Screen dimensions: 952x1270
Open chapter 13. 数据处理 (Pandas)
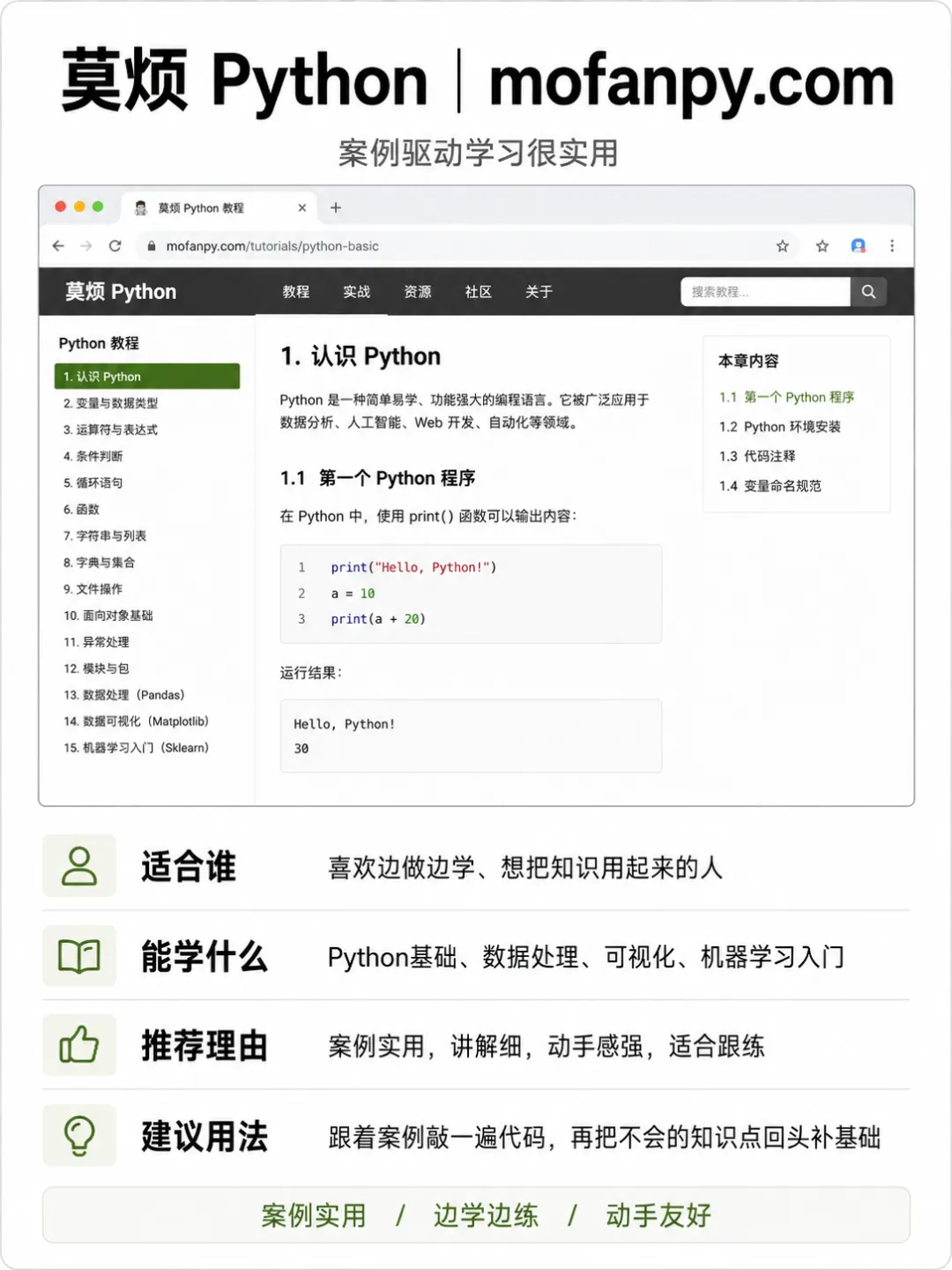(x=124, y=695)
